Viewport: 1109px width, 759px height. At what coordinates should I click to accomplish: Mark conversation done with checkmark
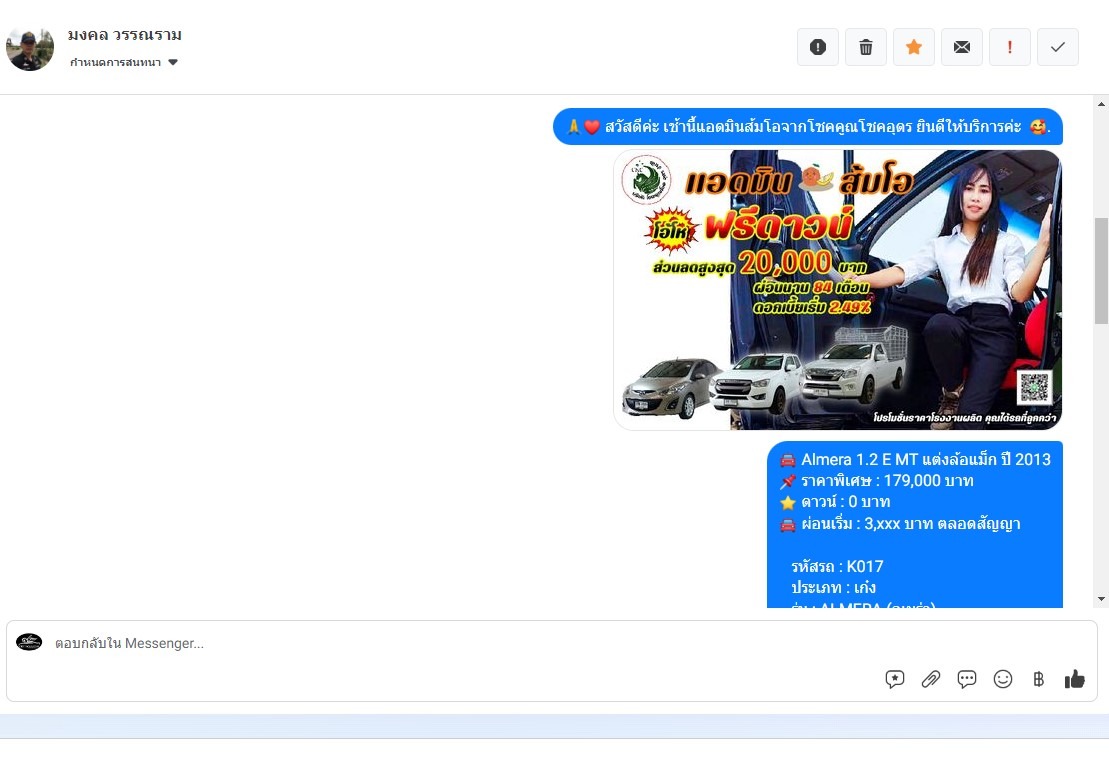click(1058, 47)
